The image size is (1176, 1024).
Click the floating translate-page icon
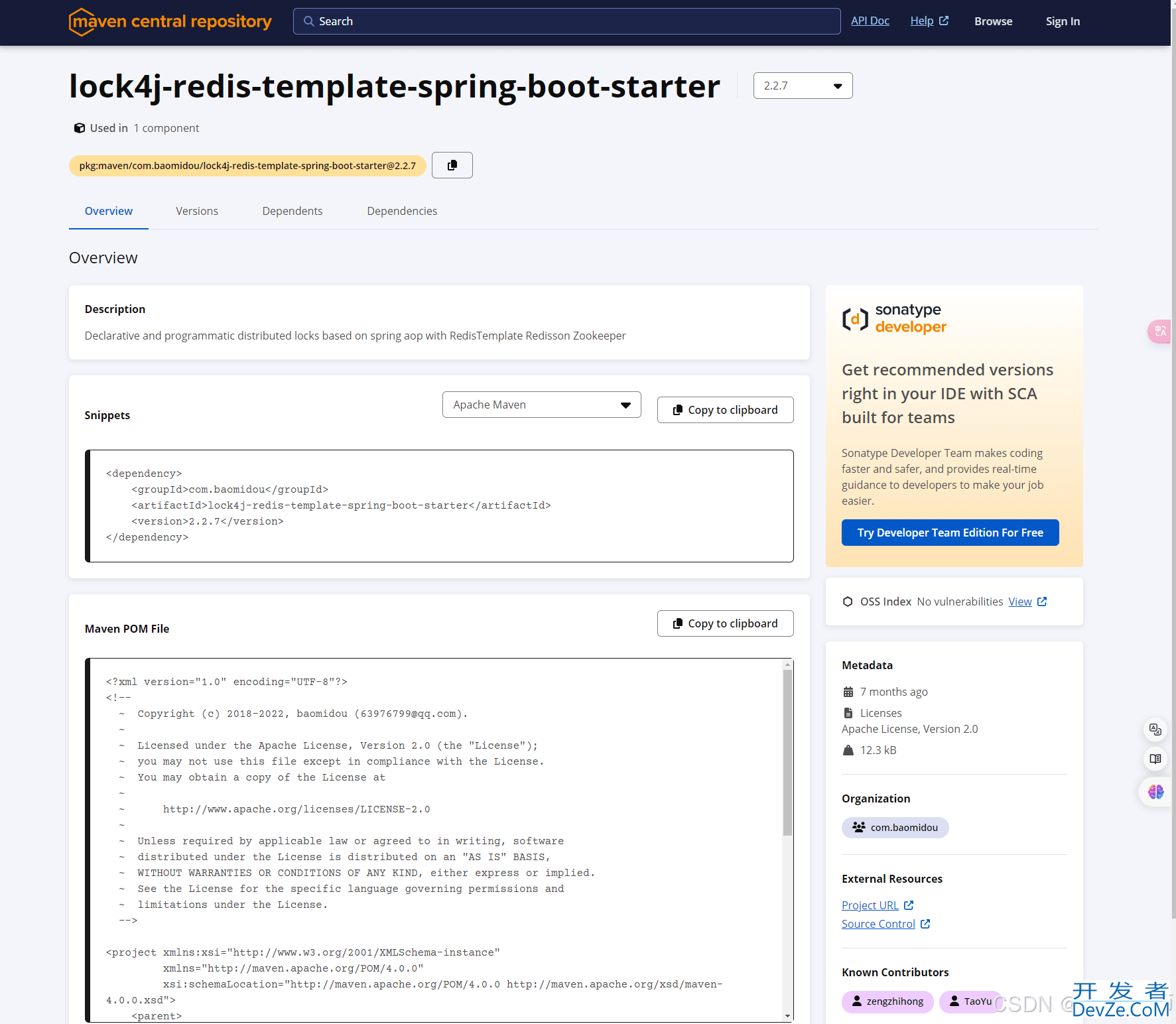[1155, 730]
